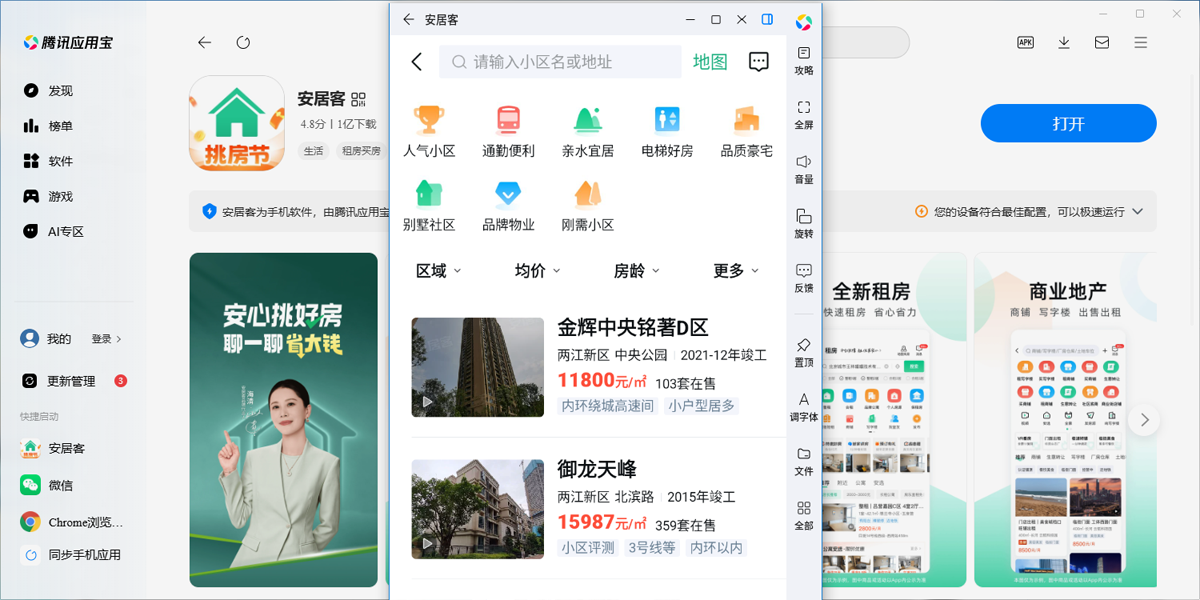Click the APK install icon
Viewport: 1200px width, 600px height.
[1025, 42]
